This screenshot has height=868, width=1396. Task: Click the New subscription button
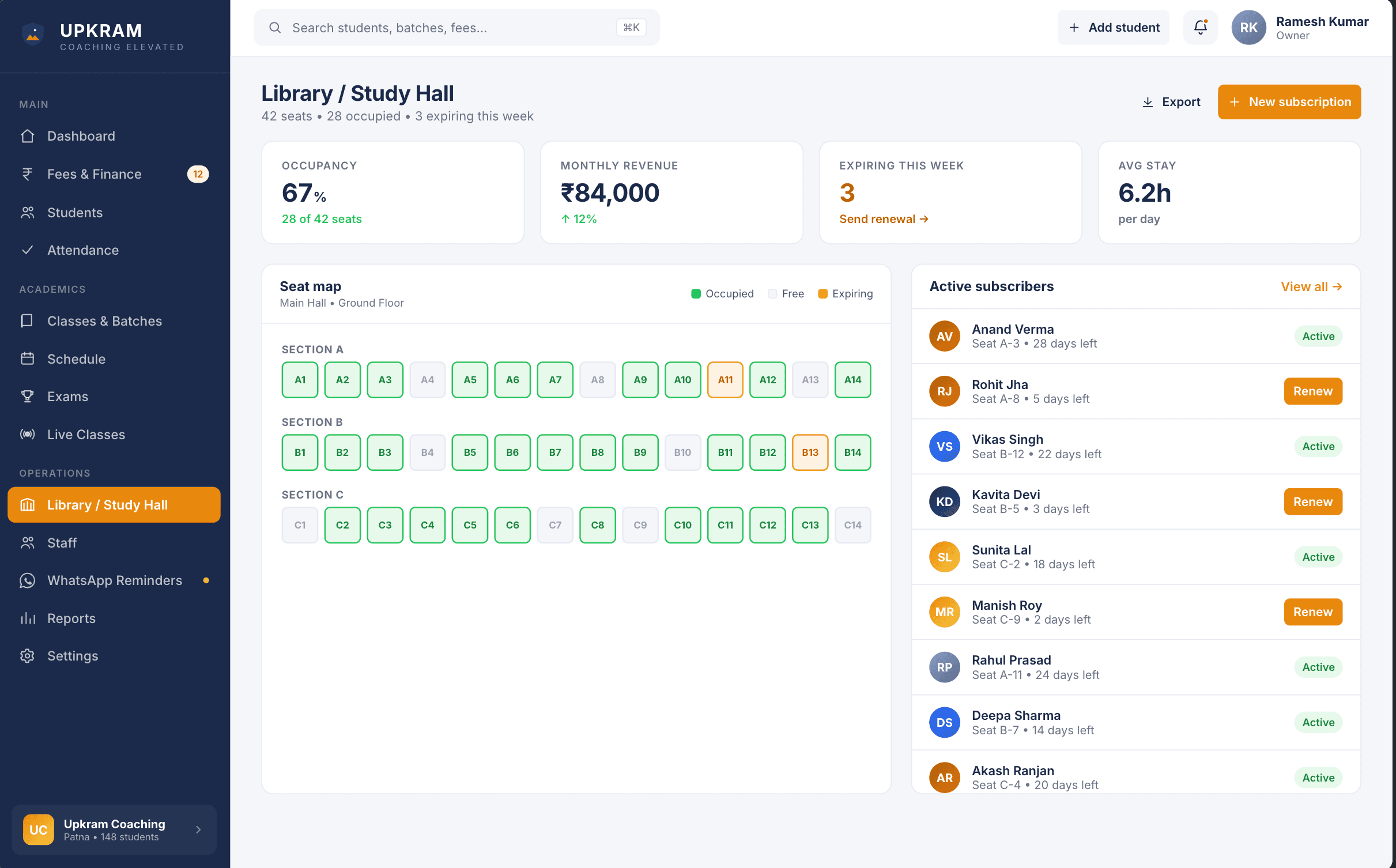point(1289,101)
